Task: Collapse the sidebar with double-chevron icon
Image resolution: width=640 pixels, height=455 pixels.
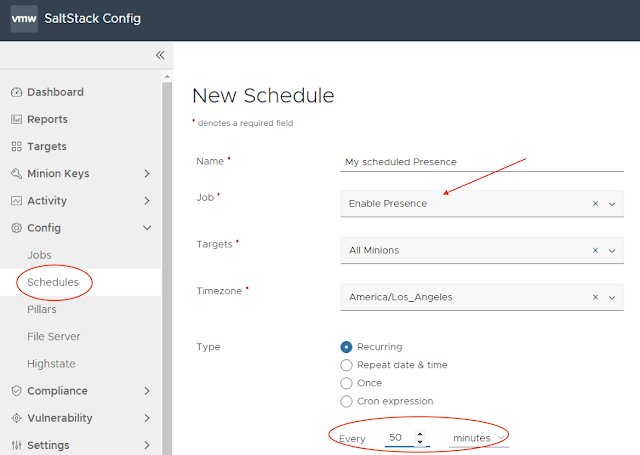Action: coord(160,55)
